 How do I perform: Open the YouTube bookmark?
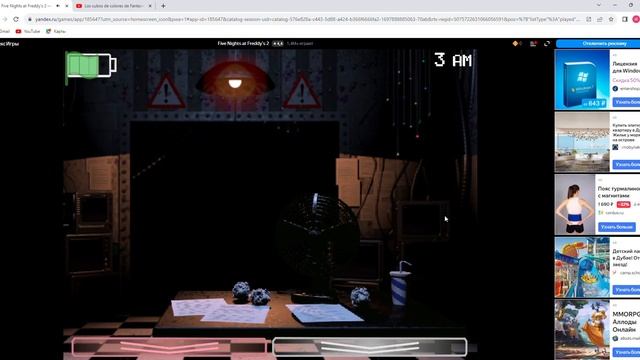tap(28, 31)
